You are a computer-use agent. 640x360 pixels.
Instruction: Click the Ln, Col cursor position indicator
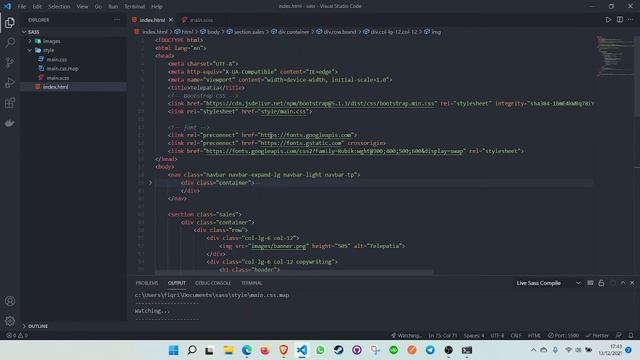click(x=442, y=336)
